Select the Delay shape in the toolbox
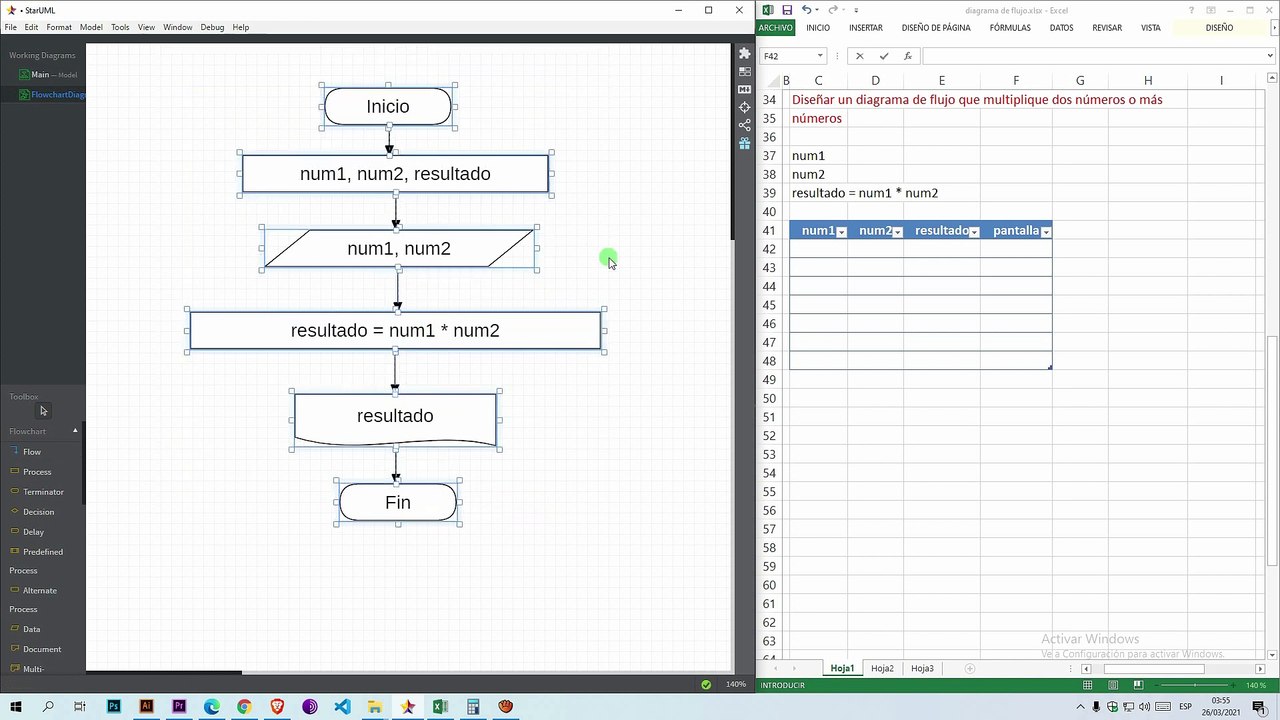1280x720 pixels. point(33,532)
